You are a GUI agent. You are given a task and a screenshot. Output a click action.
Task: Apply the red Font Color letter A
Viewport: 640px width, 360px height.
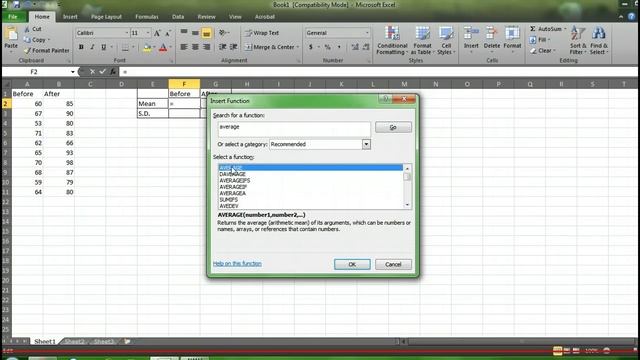(x=163, y=48)
